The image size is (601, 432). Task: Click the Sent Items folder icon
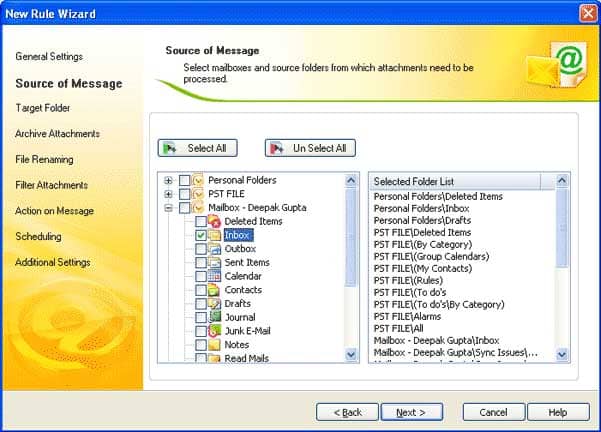click(x=215, y=263)
